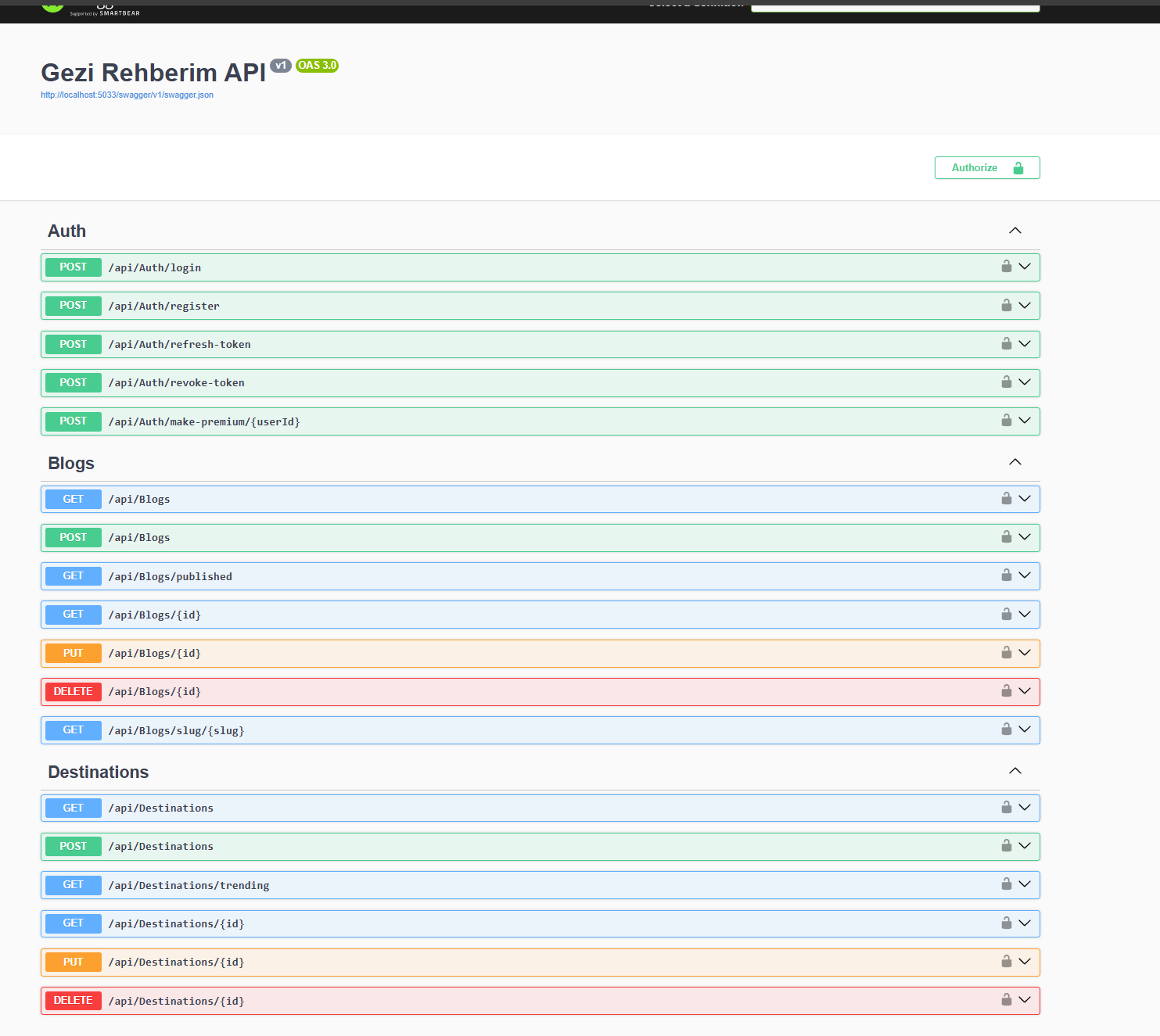Click lock icon on POST /api/Destinations row
The height and width of the screenshot is (1036, 1160).
[1007, 845]
